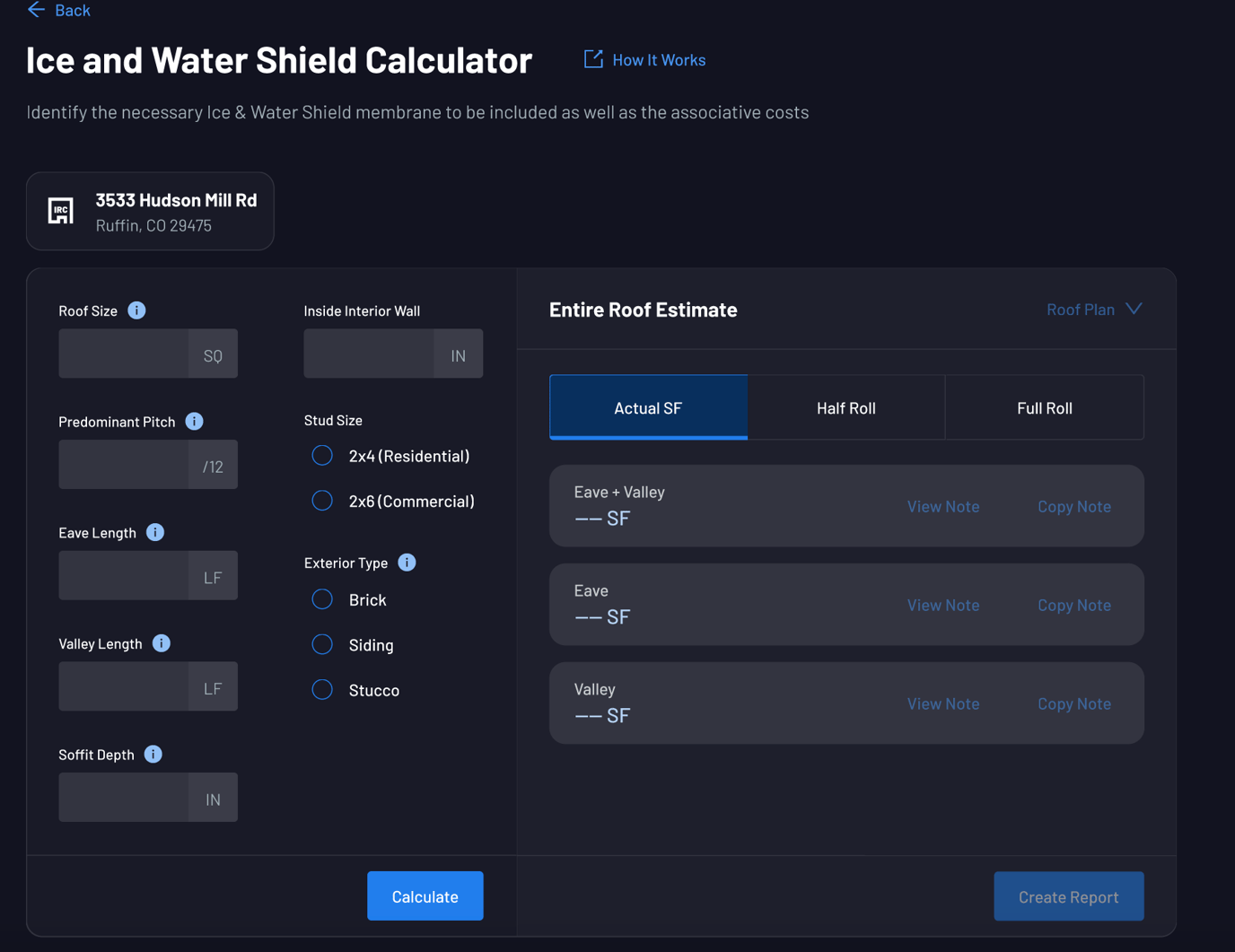Image resolution: width=1235 pixels, height=952 pixels.
Task: Open the Full Roll tab
Action: [1044, 407]
